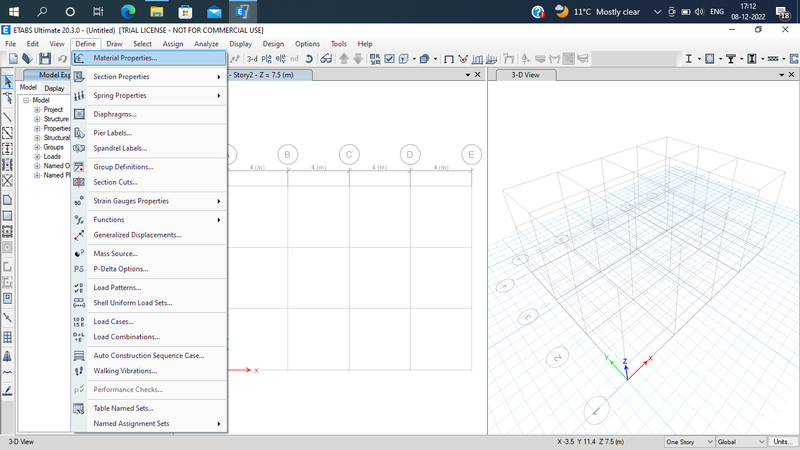This screenshot has height=450, width=800.
Task: Select the Draw Floor polygon tool
Action: (x=8, y=200)
